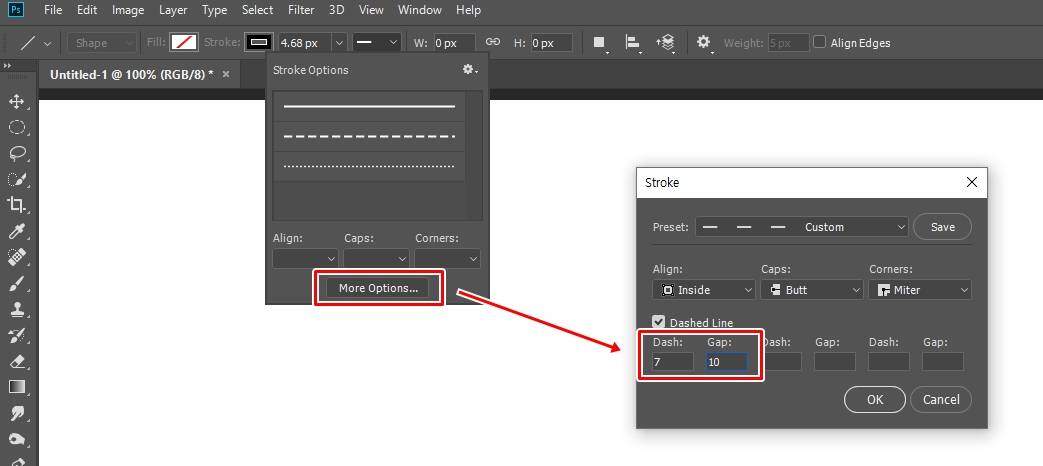Select the Quick Selection tool
1043x466 pixels.
pyautogui.click(x=17, y=179)
